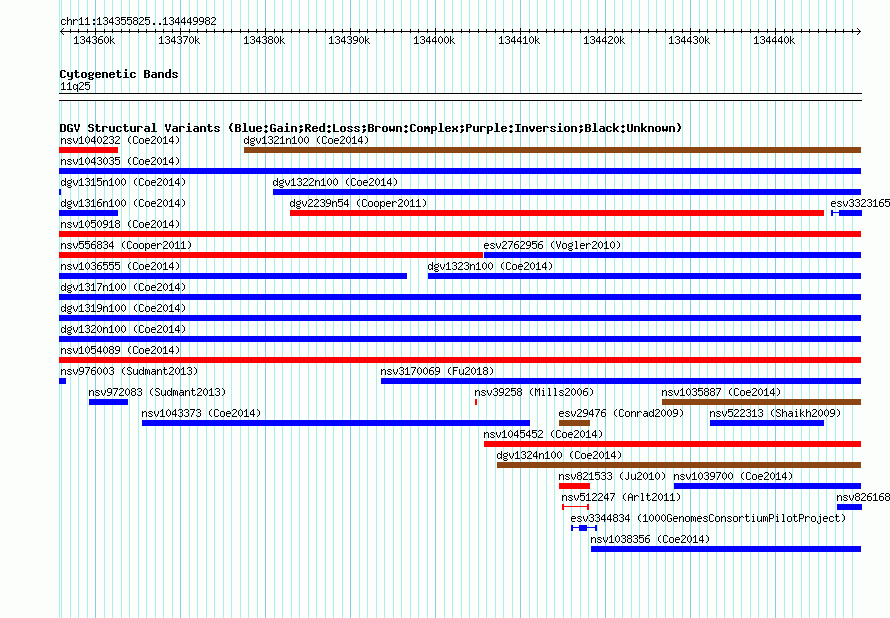The image size is (890, 618).
Task: Click the nsv1043035 (Coe2014) label
Action: (120, 161)
